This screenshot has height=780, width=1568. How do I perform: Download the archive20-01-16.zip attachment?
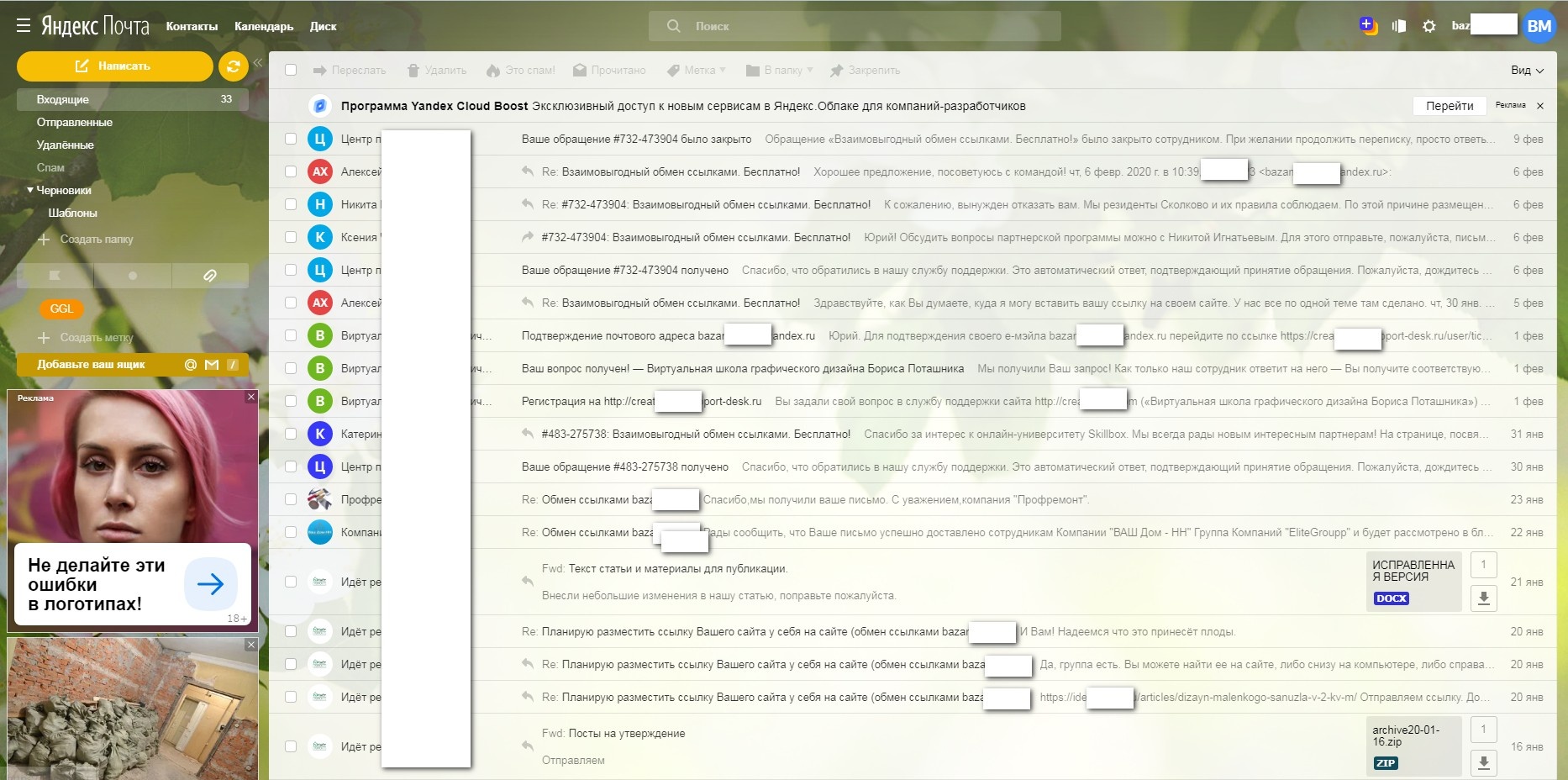point(1484,762)
